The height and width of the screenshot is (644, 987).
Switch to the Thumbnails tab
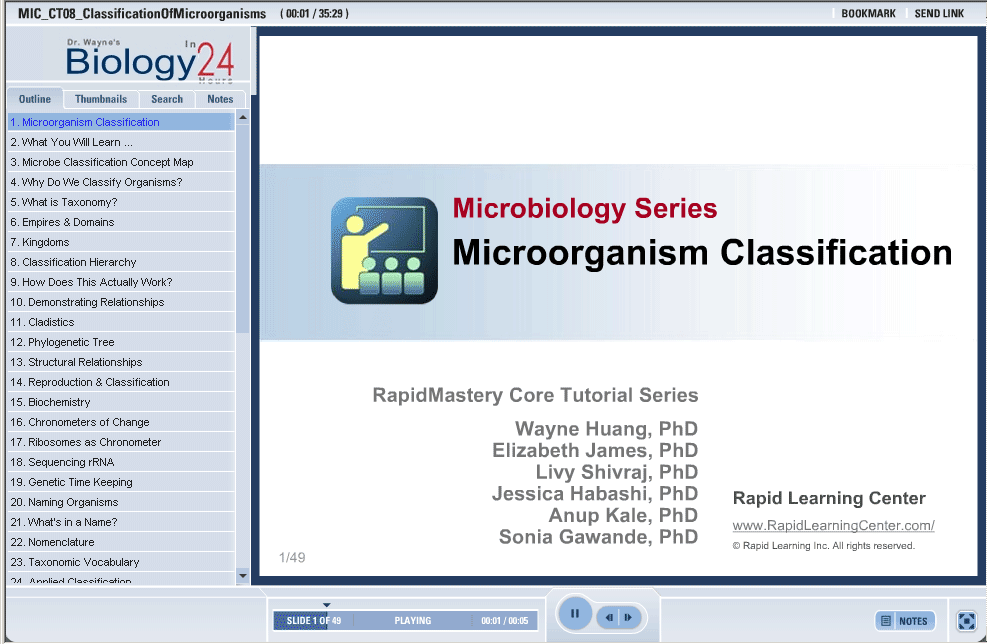[101, 99]
